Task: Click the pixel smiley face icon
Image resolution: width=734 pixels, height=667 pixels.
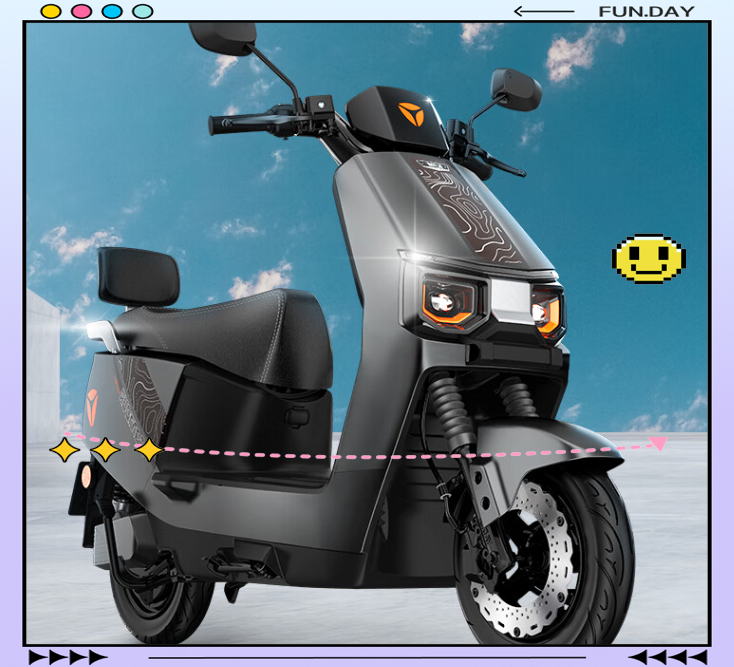Action: click(649, 259)
